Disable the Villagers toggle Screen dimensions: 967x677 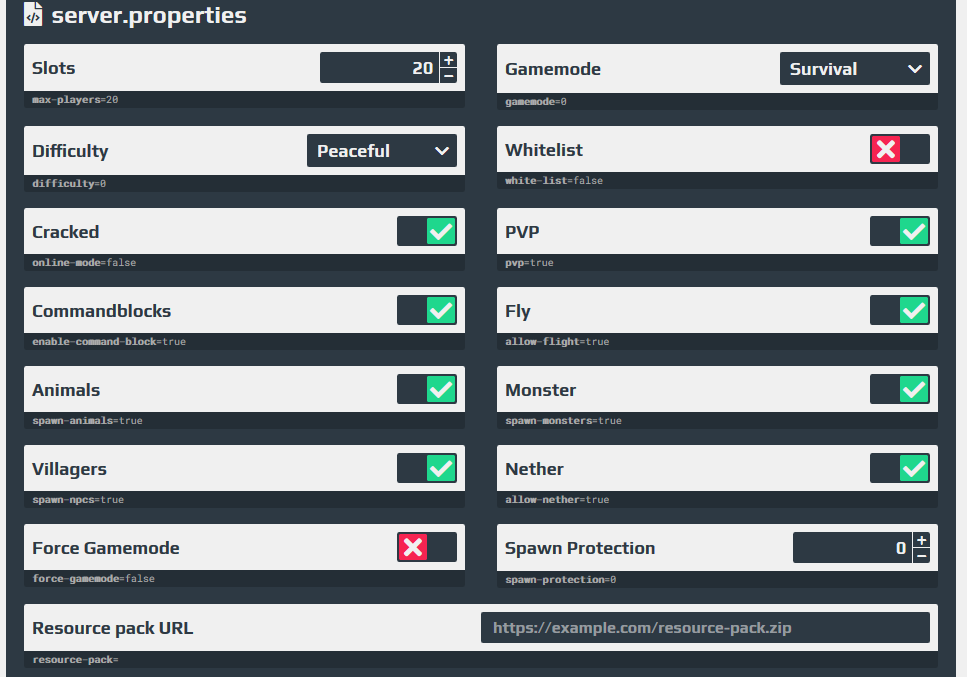click(x=427, y=468)
